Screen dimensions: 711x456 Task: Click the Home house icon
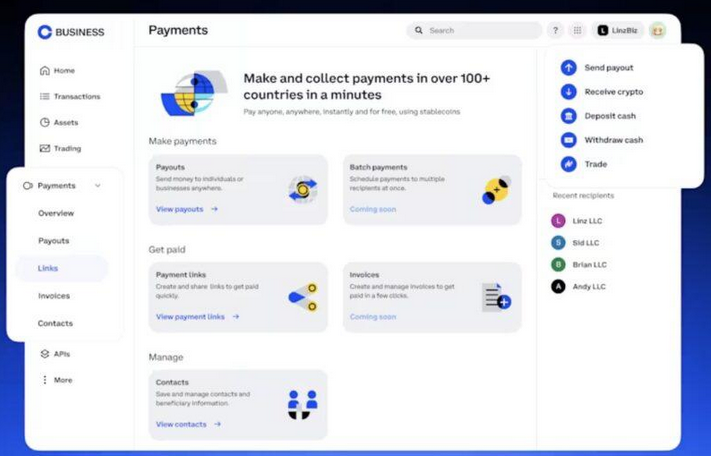click(44, 70)
